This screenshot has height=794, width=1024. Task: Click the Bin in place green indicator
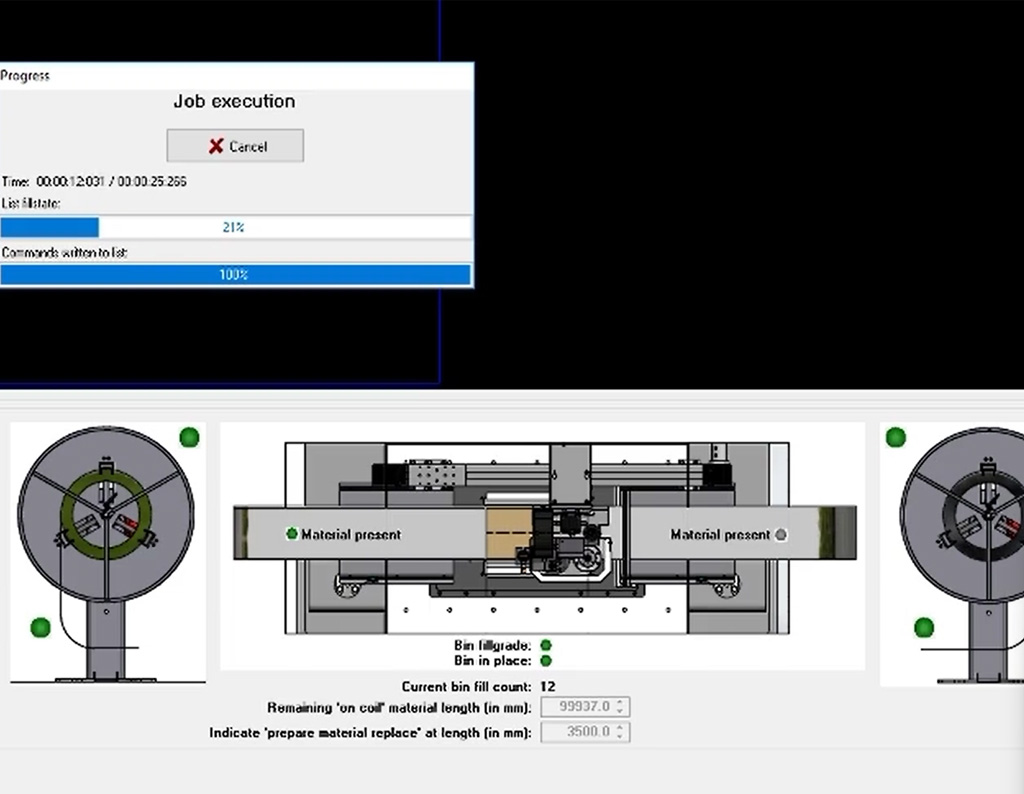tap(546, 661)
